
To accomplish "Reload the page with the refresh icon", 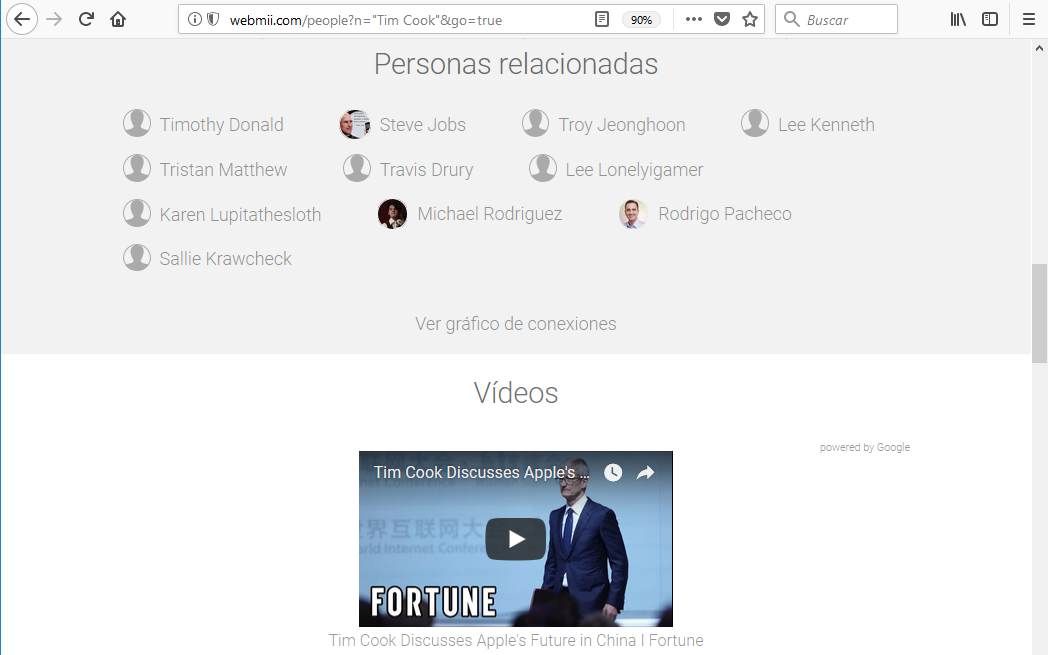I will click(x=87, y=19).
